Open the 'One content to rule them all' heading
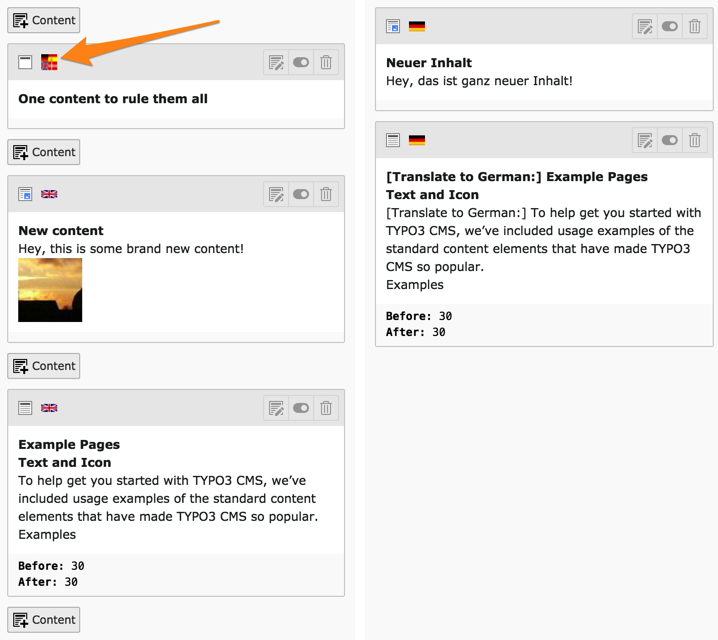The width and height of the screenshot is (718, 640). [113, 99]
